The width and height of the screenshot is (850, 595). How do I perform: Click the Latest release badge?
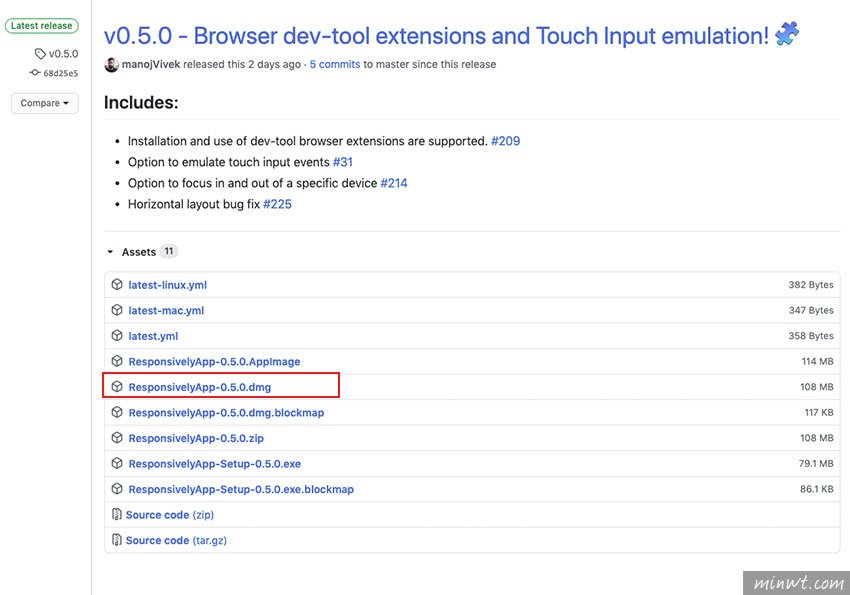point(42,25)
